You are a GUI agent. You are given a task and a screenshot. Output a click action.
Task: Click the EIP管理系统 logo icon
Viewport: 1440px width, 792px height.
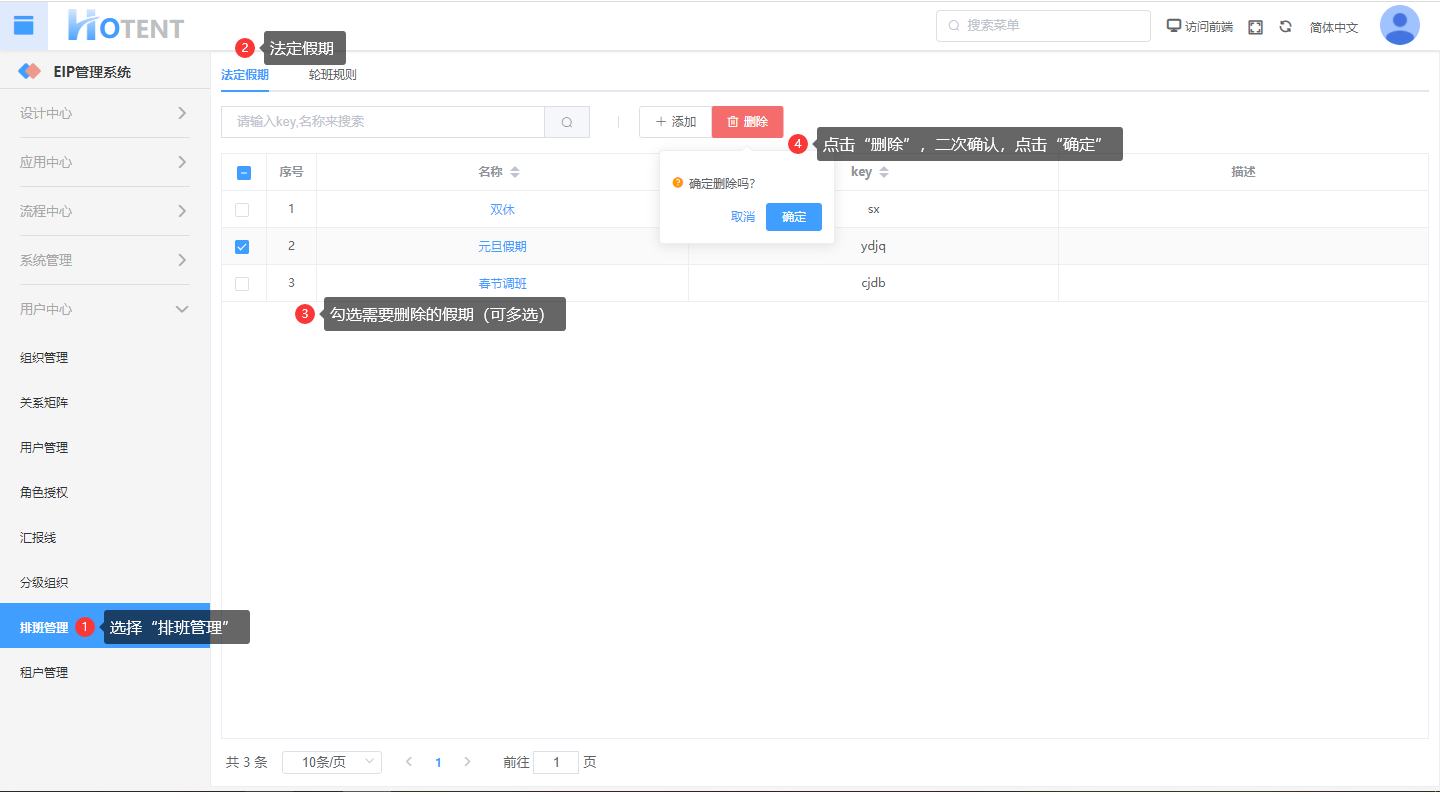(x=30, y=72)
